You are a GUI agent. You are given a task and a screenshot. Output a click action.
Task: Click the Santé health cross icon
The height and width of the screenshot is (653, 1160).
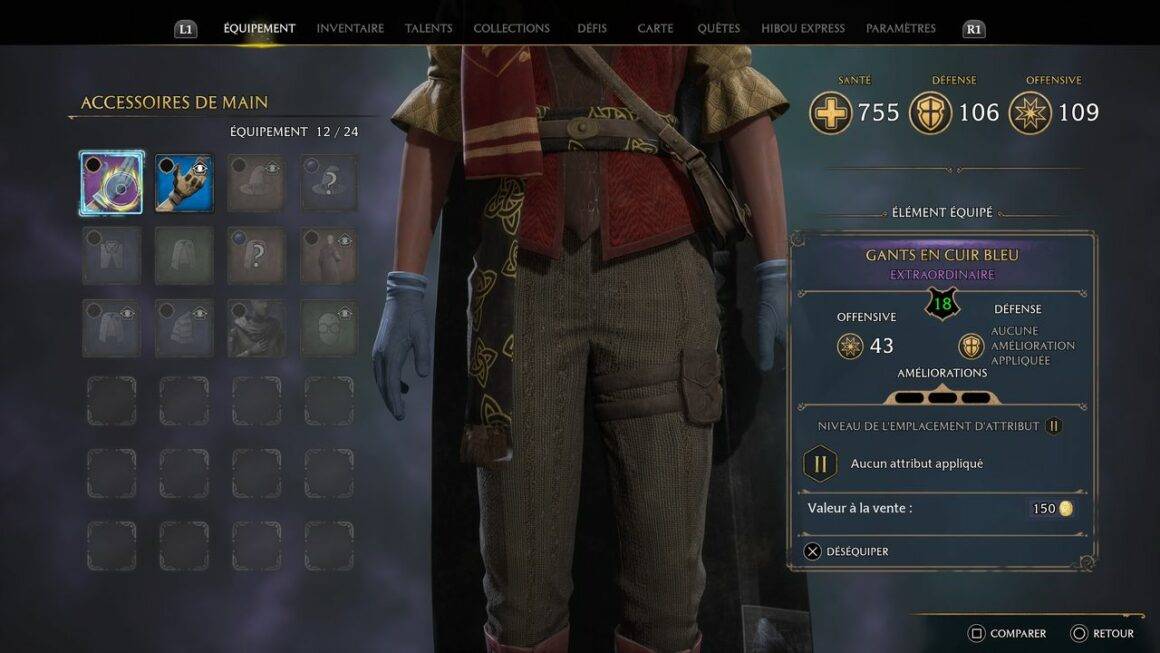pos(830,113)
